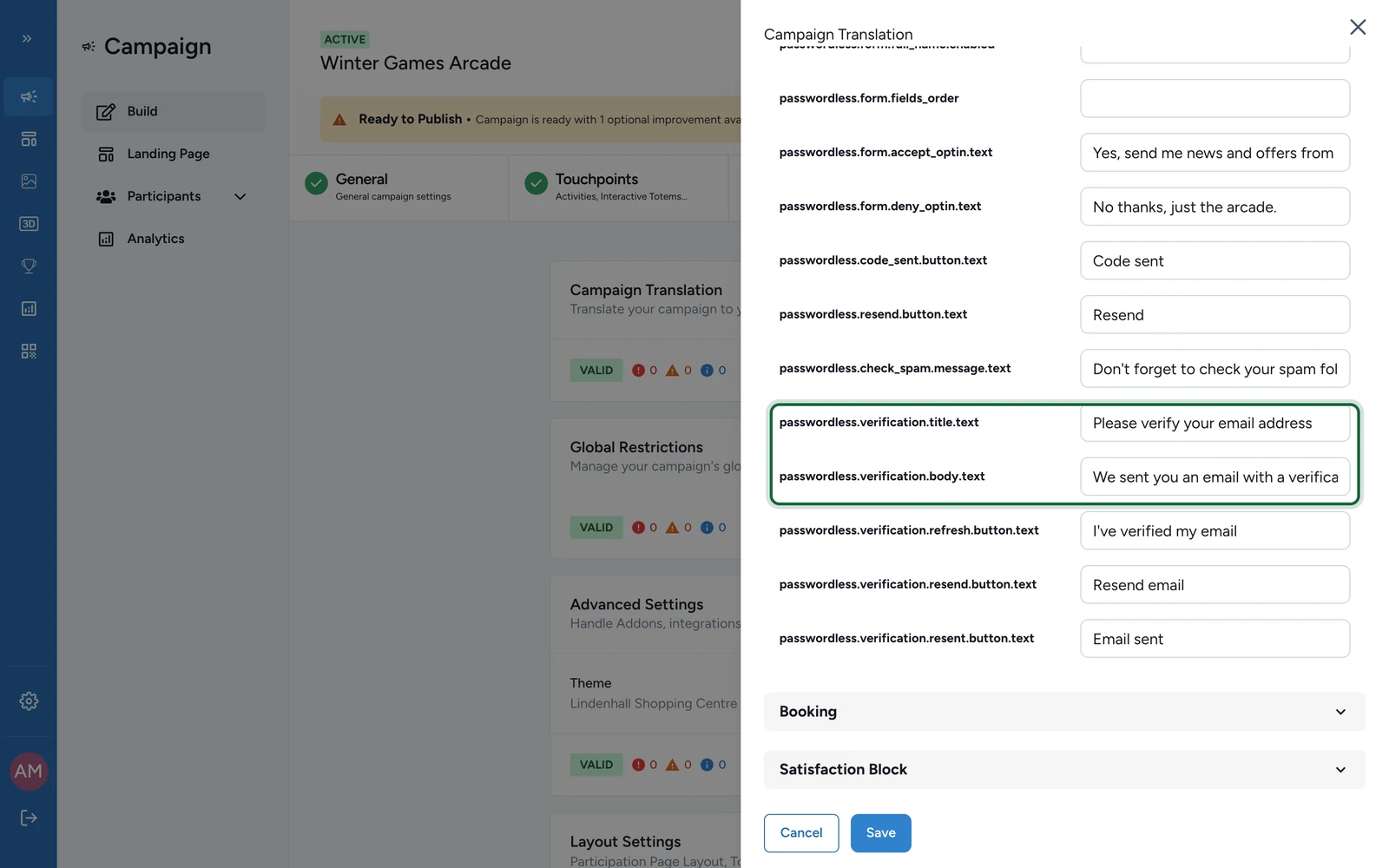The image size is (1389, 868).
Task: Switch to the General step tab
Action: click(x=399, y=187)
